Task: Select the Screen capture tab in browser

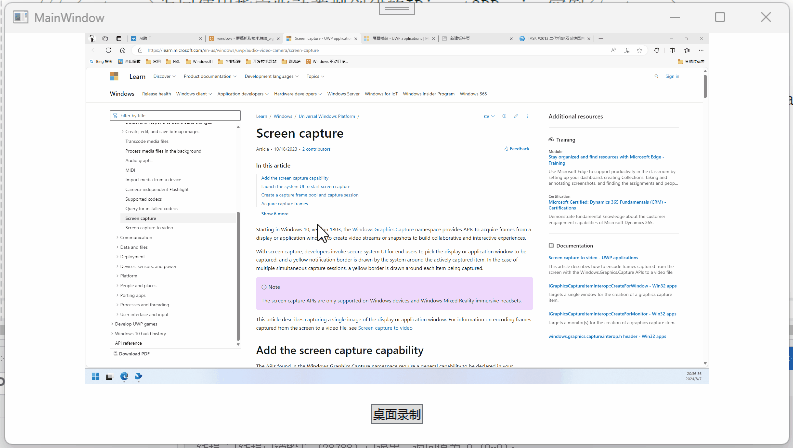Action: click(x=331, y=39)
